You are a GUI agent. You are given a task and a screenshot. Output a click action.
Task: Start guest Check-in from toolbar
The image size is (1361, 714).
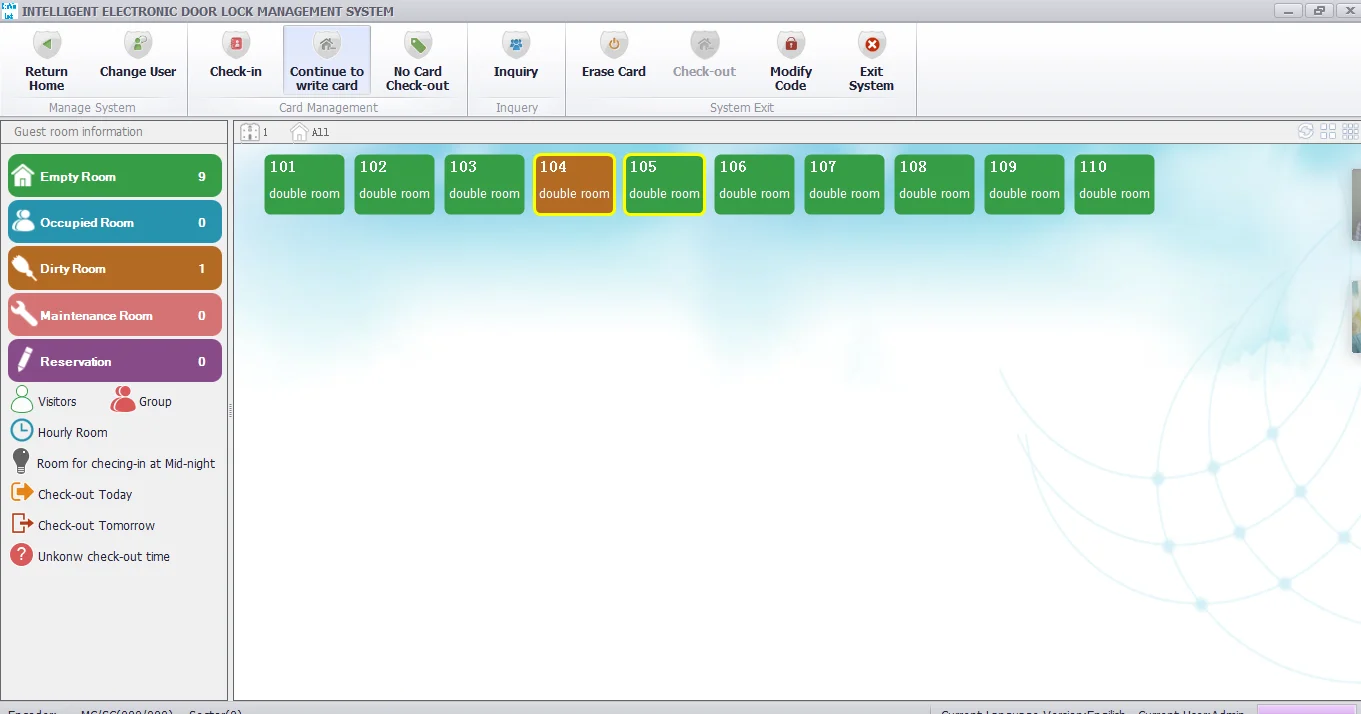point(236,45)
